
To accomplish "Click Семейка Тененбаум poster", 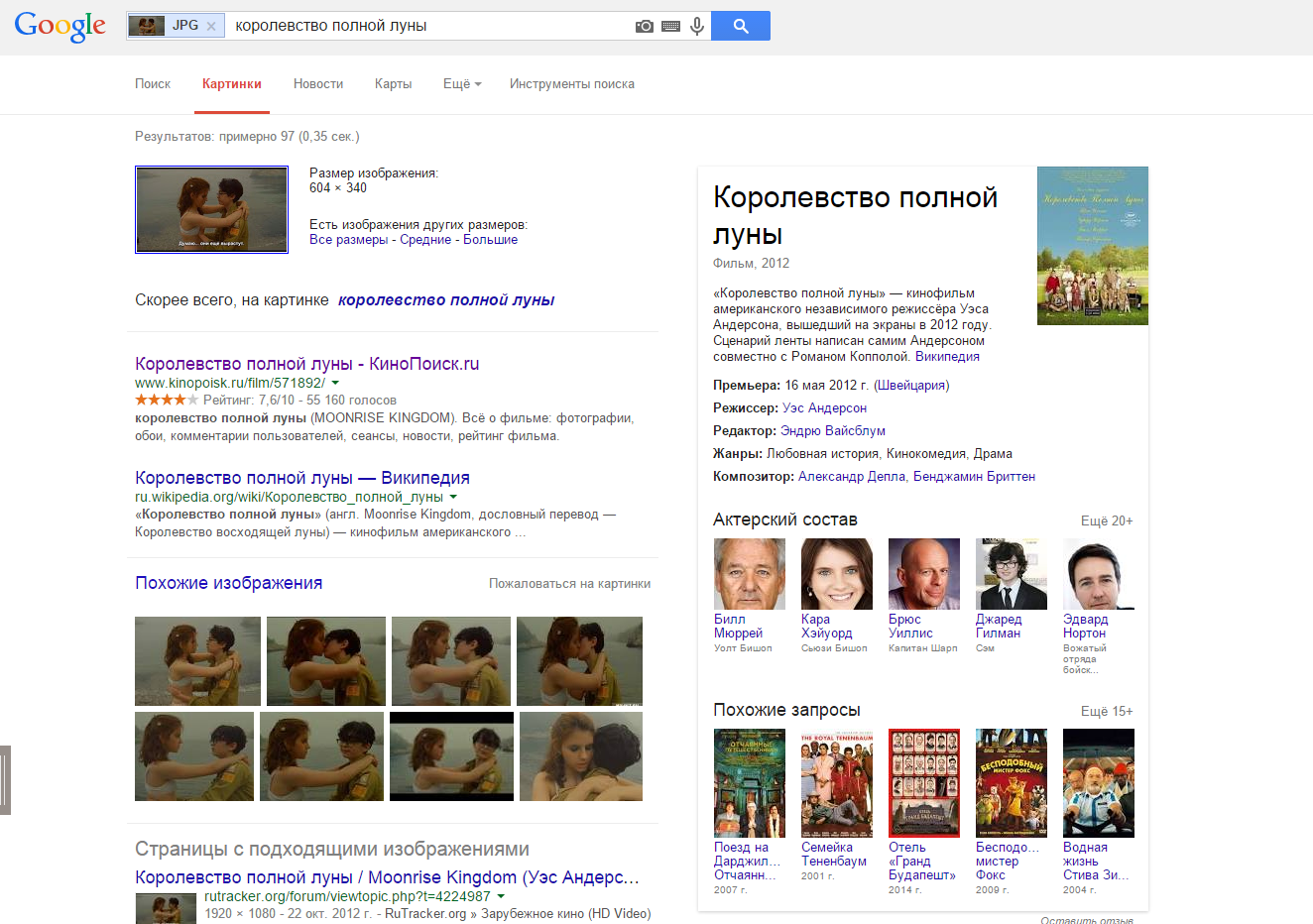I will pyautogui.click(x=837, y=783).
